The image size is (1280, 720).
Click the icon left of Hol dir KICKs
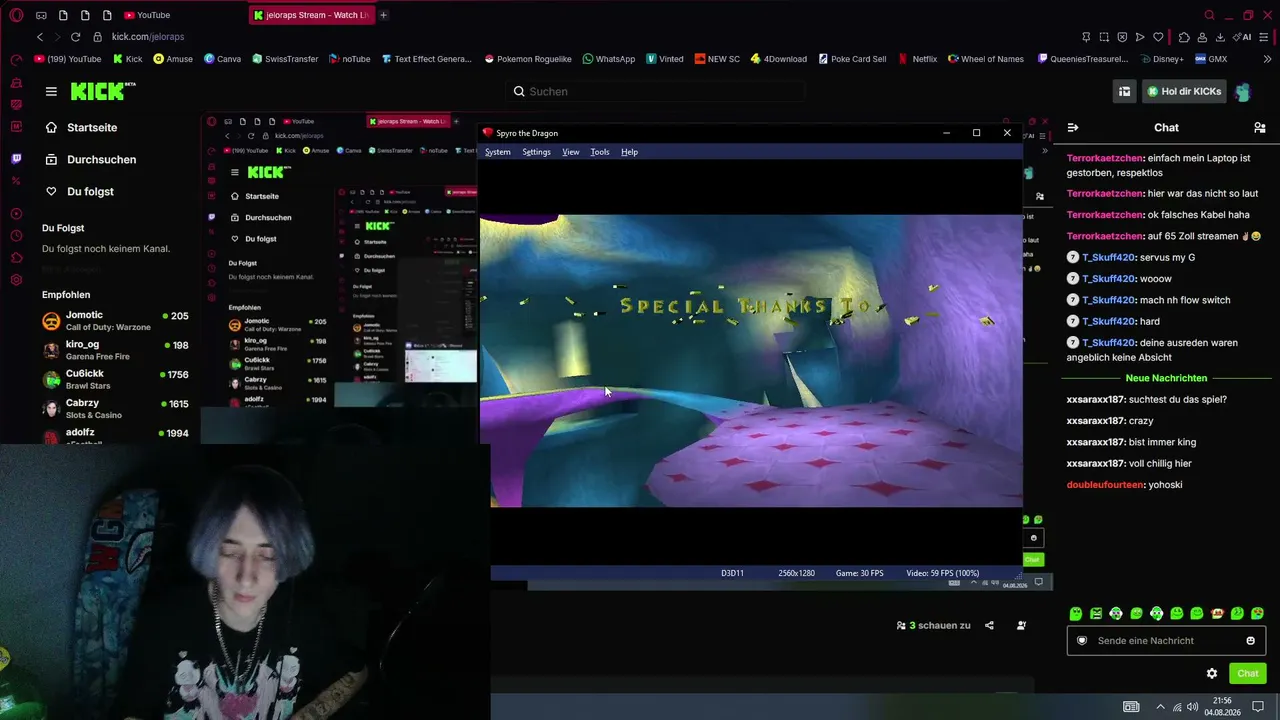1124,92
